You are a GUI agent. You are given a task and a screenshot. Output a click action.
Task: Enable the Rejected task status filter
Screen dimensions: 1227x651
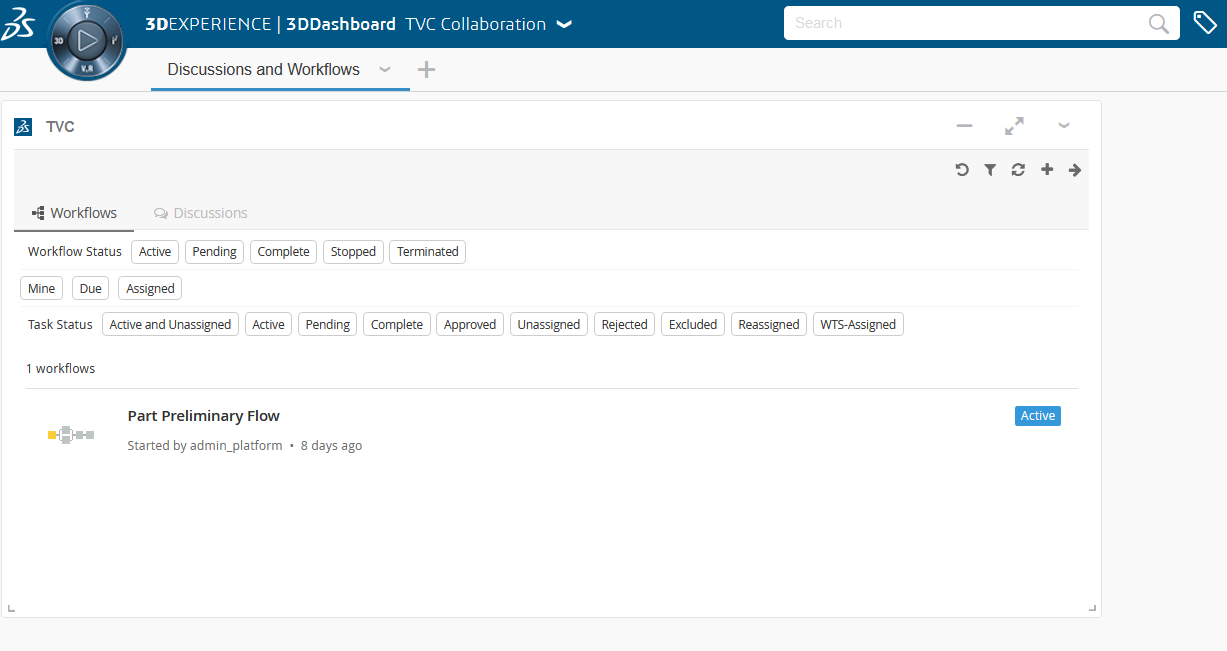tap(624, 325)
